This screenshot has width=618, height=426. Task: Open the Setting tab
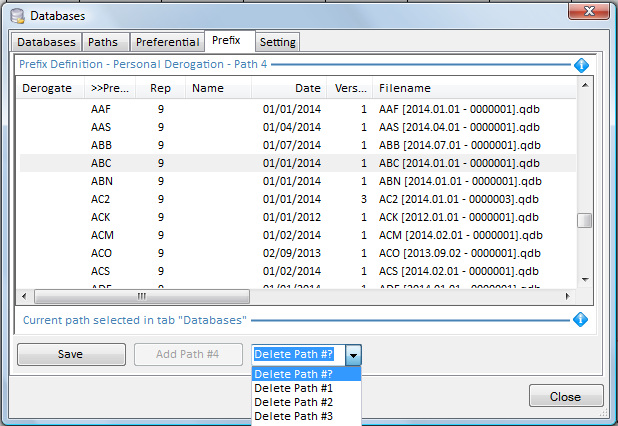pyautogui.click(x=277, y=42)
